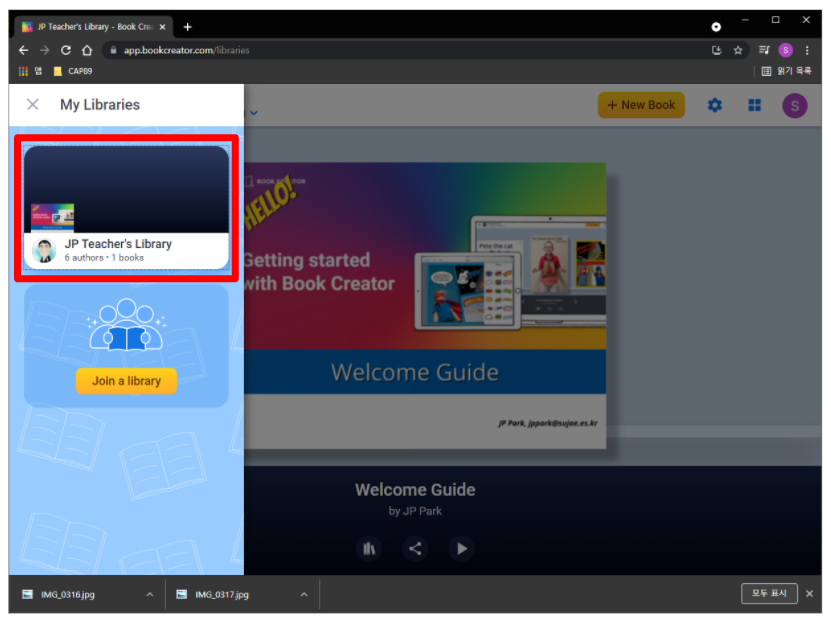Open the Welcome Guide book cover
The width and height of the screenshot is (831, 620).
(425, 305)
